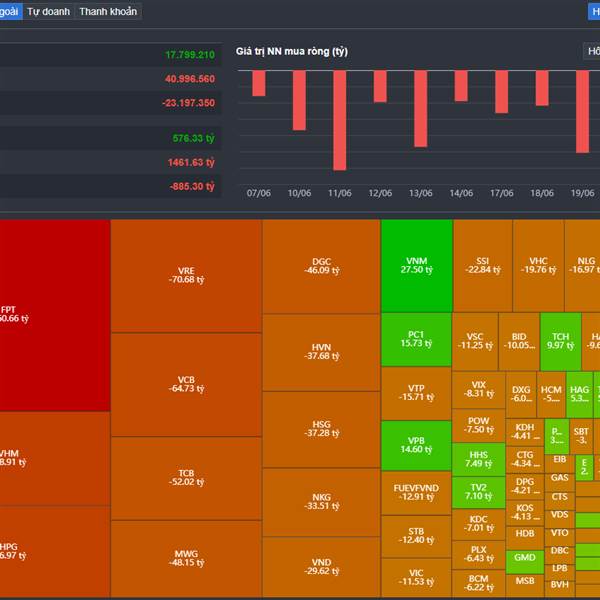Click the DXG tile
Screen dimensions: 600x600
pyautogui.click(x=521, y=395)
